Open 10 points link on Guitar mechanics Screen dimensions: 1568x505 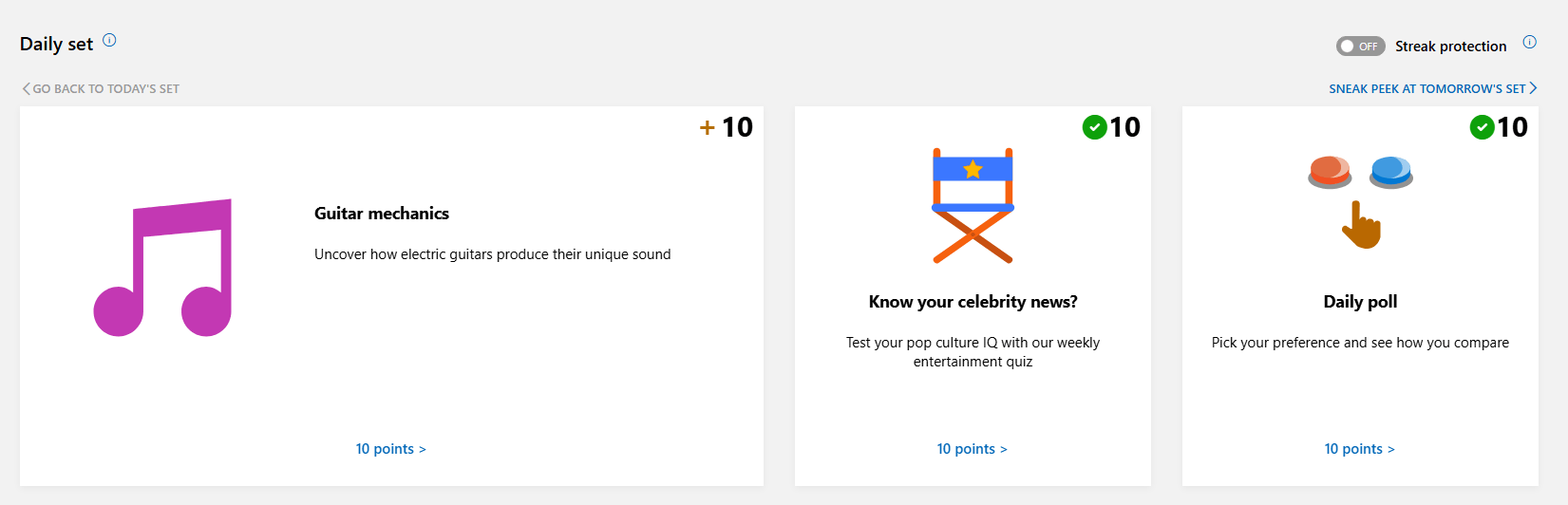pyautogui.click(x=390, y=449)
